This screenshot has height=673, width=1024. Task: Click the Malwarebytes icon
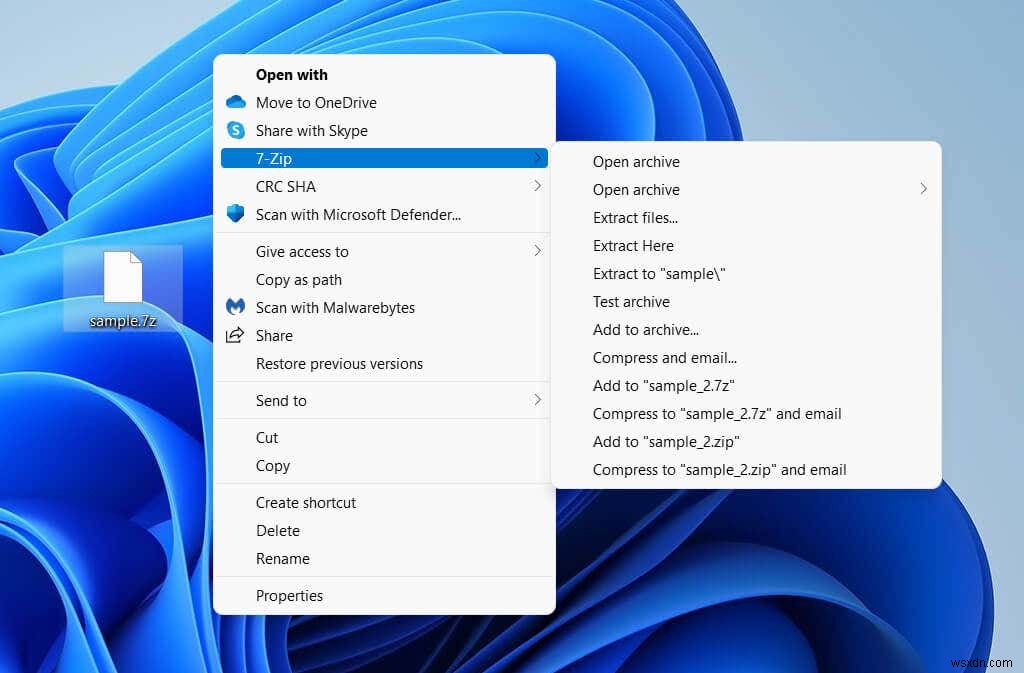tap(236, 307)
